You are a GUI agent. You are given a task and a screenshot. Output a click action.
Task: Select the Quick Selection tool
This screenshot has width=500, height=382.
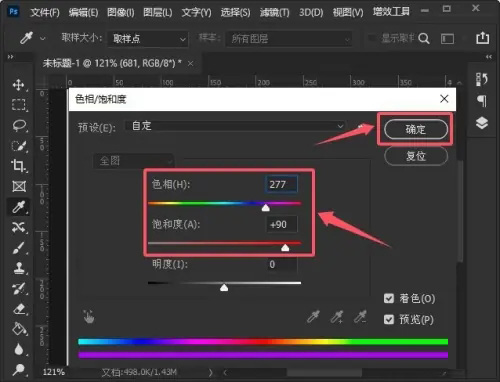(x=18, y=146)
